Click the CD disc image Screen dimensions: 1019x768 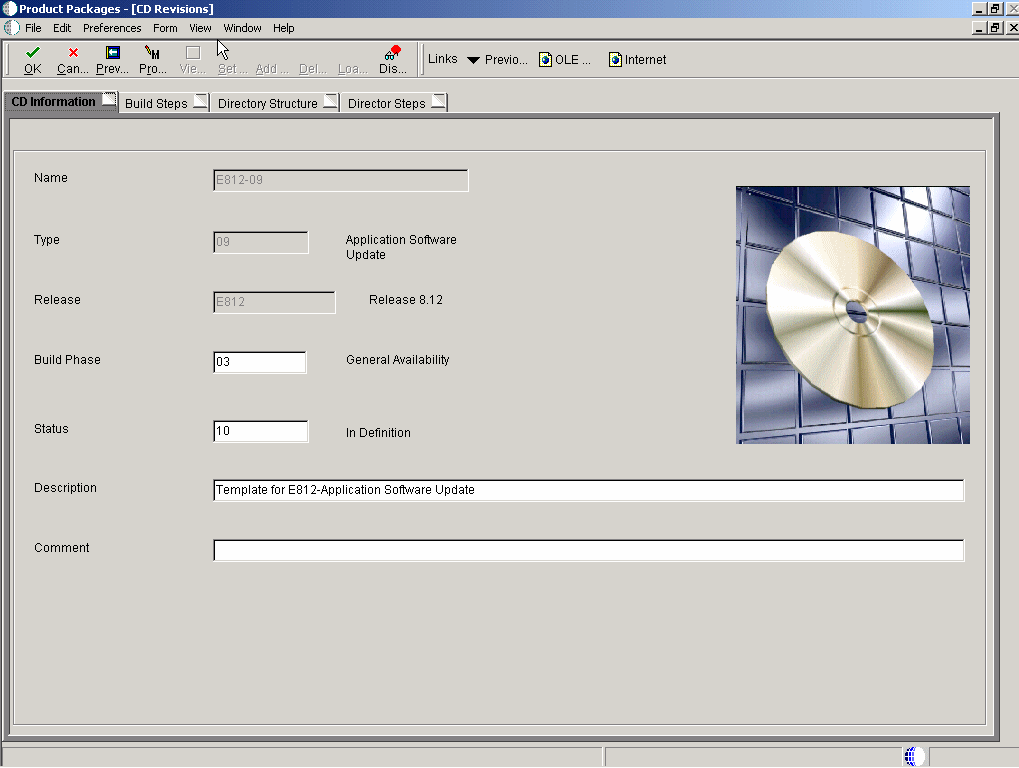(x=852, y=314)
